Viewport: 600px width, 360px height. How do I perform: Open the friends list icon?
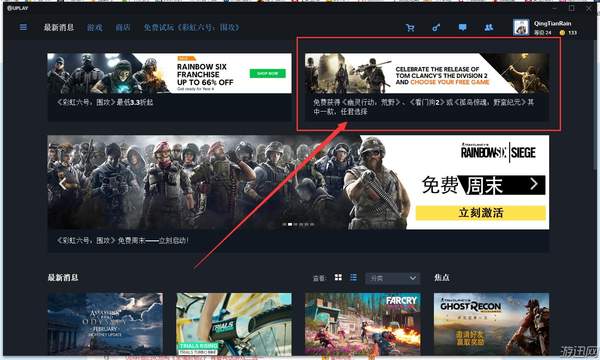[489, 28]
